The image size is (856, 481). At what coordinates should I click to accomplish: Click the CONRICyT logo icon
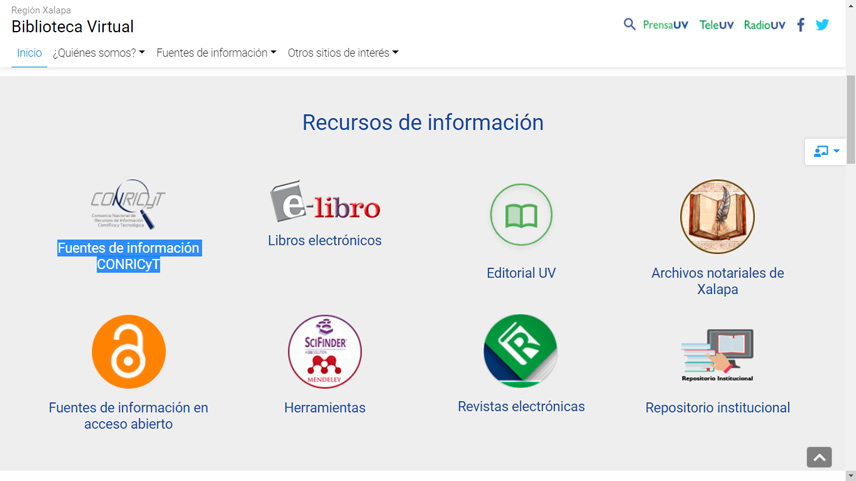[128, 208]
